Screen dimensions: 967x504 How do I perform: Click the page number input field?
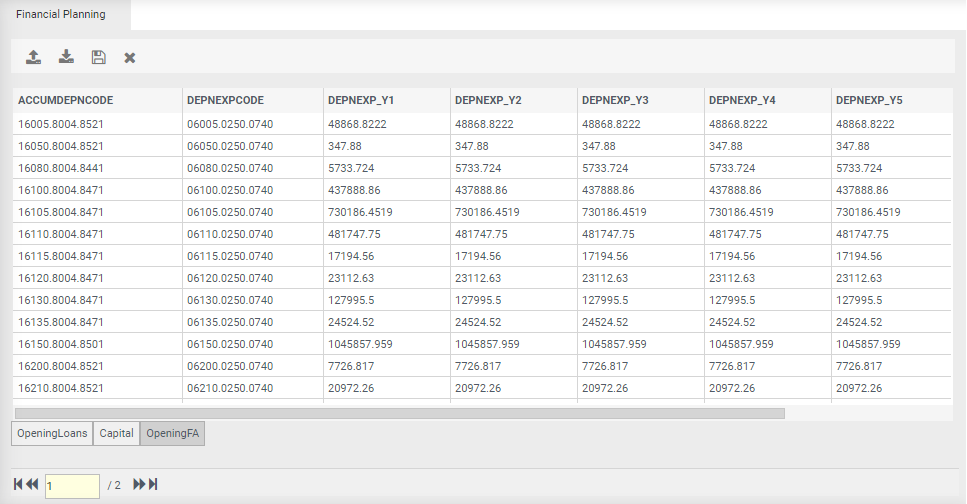72,486
